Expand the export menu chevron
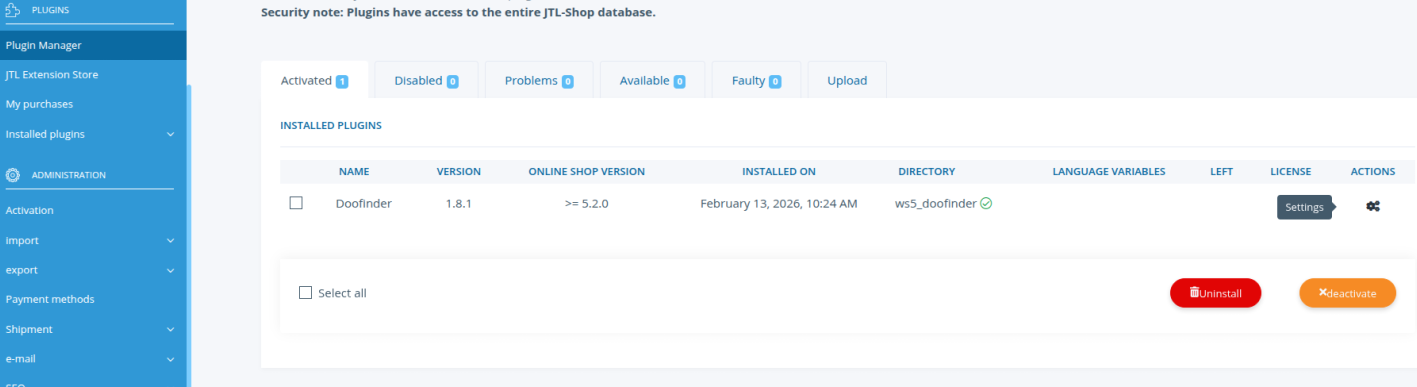The height and width of the screenshot is (387, 1417). pyautogui.click(x=170, y=270)
